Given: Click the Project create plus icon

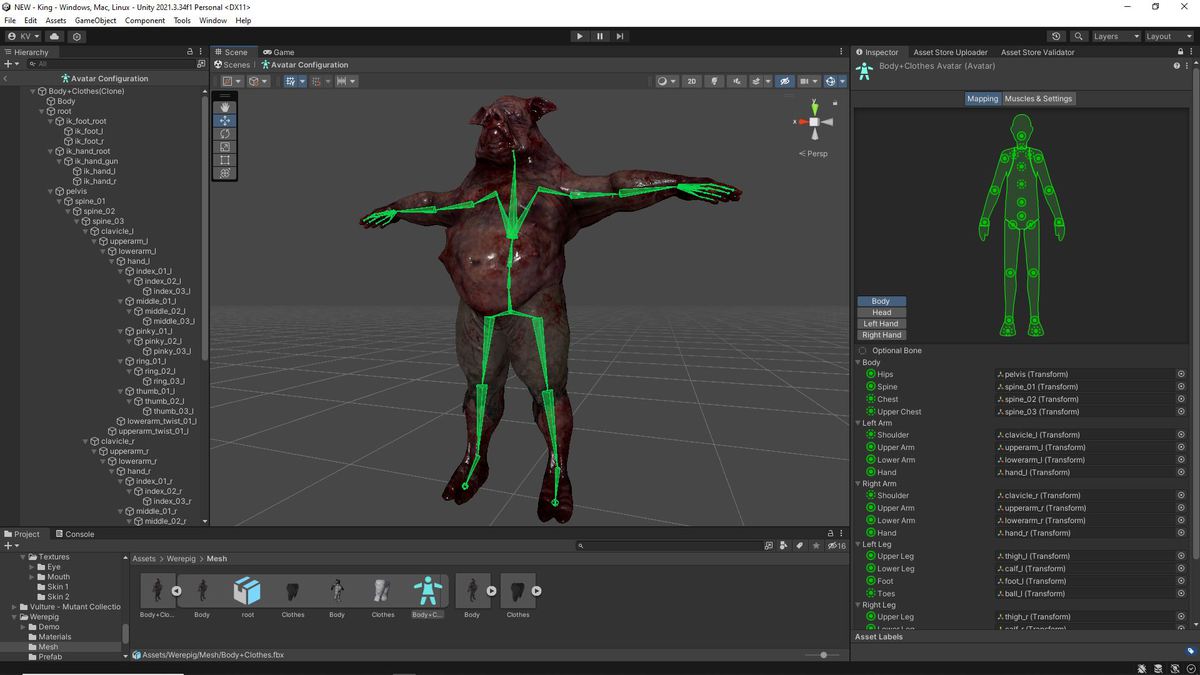Looking at the screenshot, I should [x=10, y=546].
